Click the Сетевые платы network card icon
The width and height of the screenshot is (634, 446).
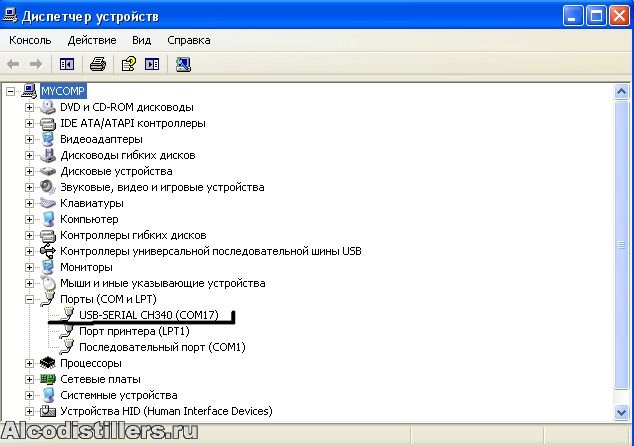(x=48, y=379)
